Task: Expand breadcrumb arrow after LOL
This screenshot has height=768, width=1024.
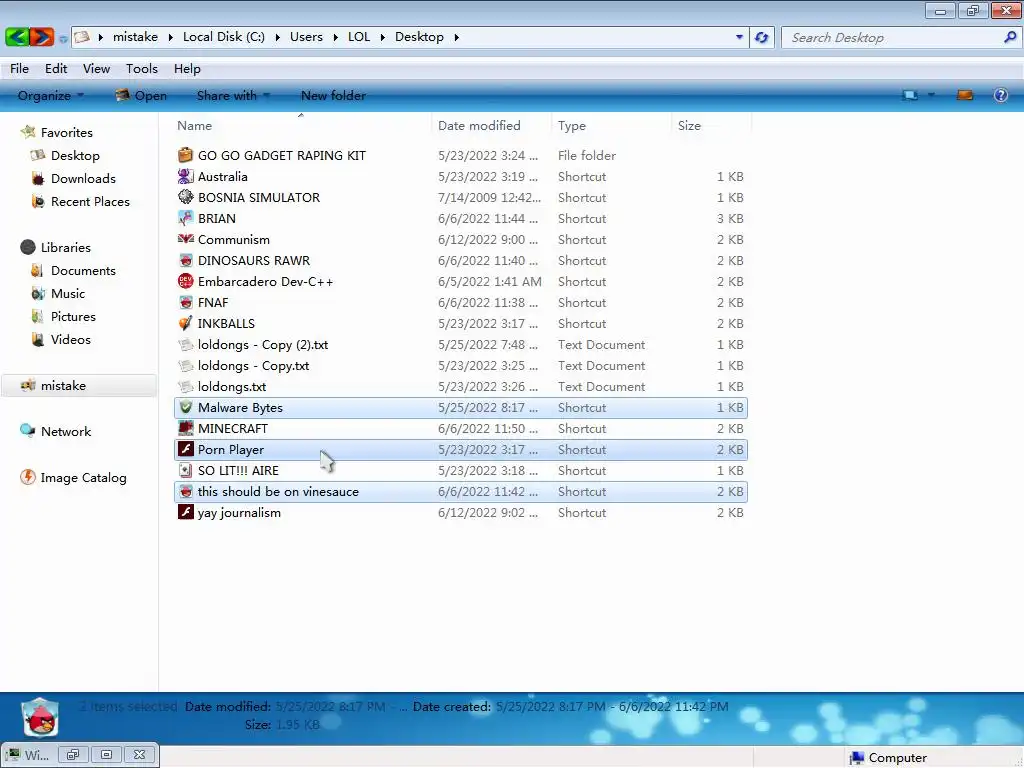Action: 382,37
